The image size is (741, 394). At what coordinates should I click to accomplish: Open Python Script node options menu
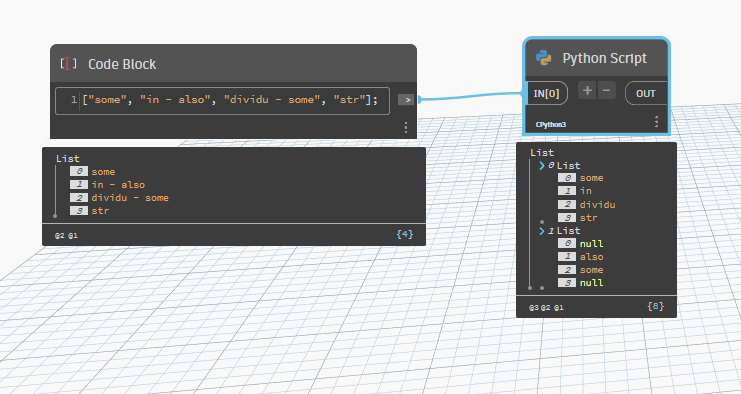pyautogui.click(x=656, y=121)
